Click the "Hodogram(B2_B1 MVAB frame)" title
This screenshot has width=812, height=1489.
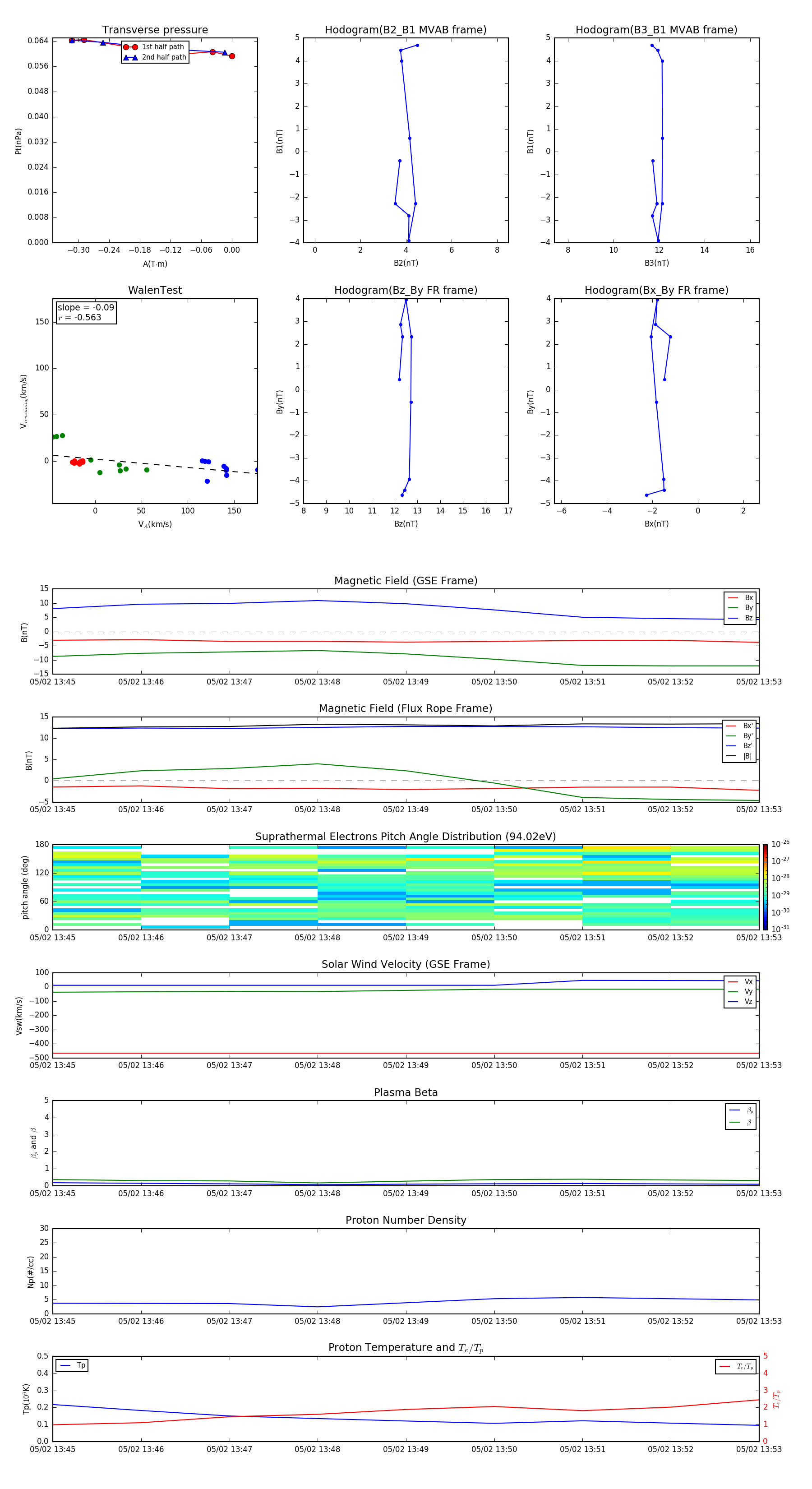click(x=406, y=29)
